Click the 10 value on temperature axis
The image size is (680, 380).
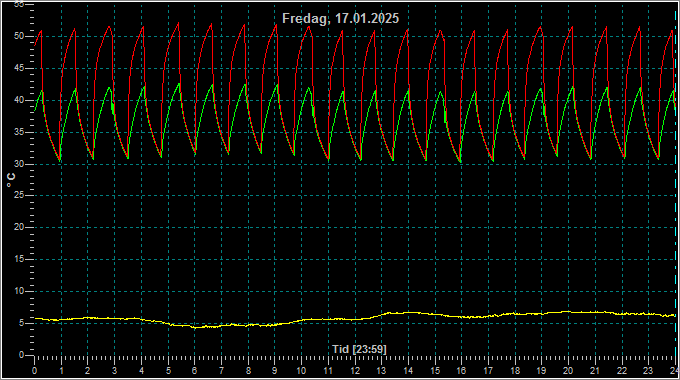(x=19, y=291)
